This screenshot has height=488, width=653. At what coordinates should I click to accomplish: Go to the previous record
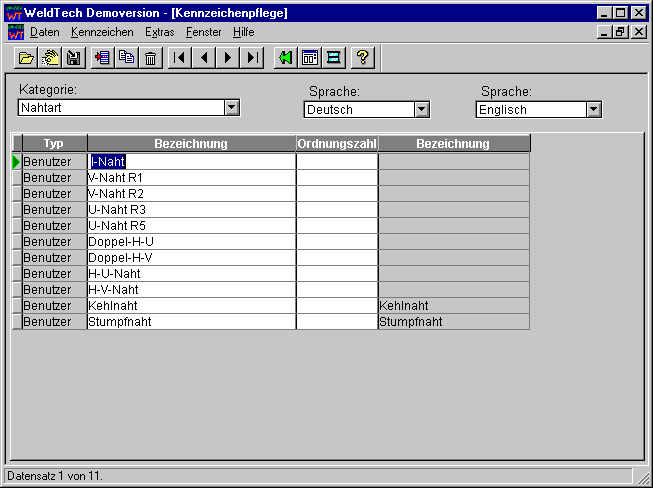click(204, 58)
